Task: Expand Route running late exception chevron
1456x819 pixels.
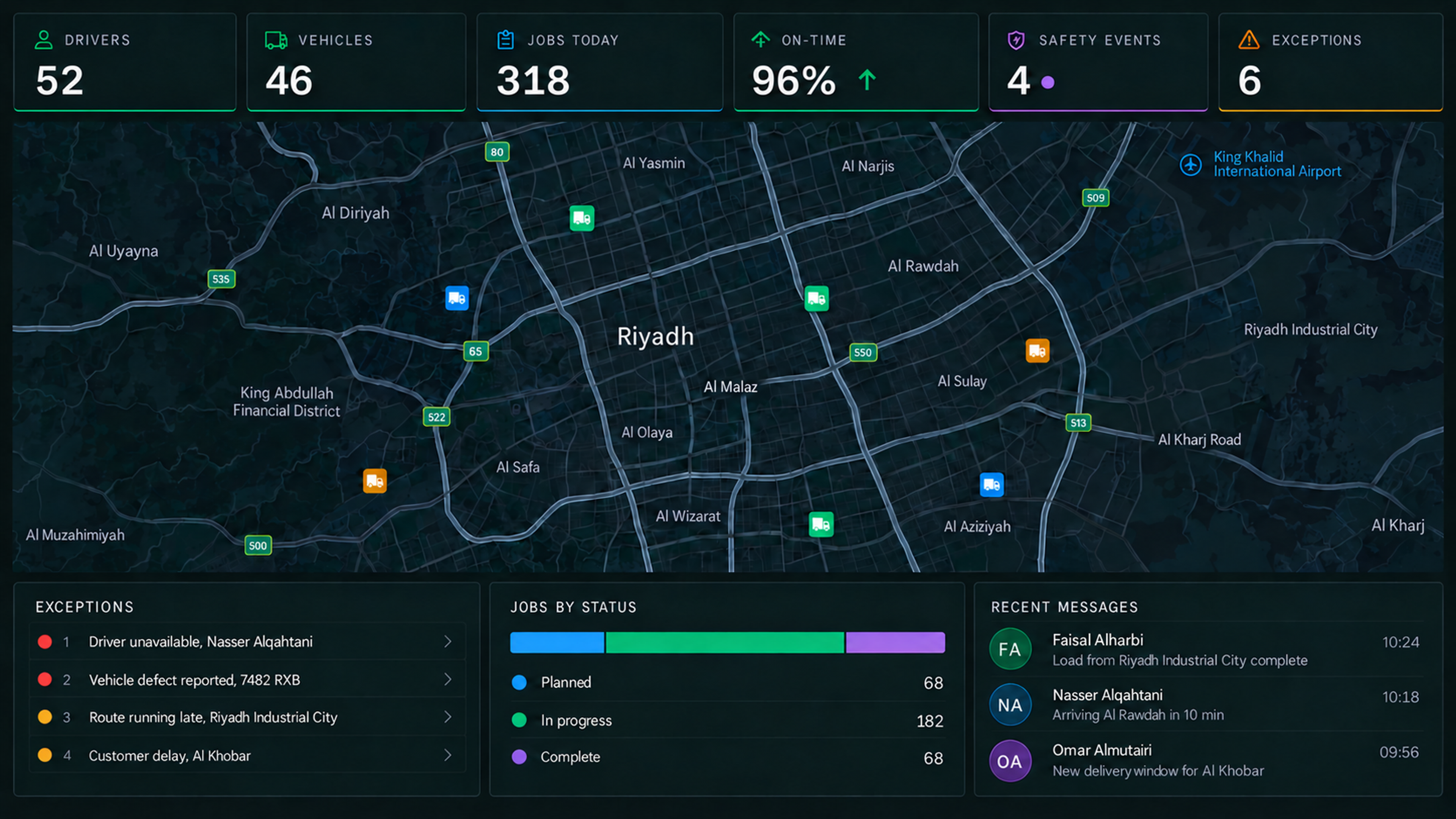Action: [x=448, y=717]
